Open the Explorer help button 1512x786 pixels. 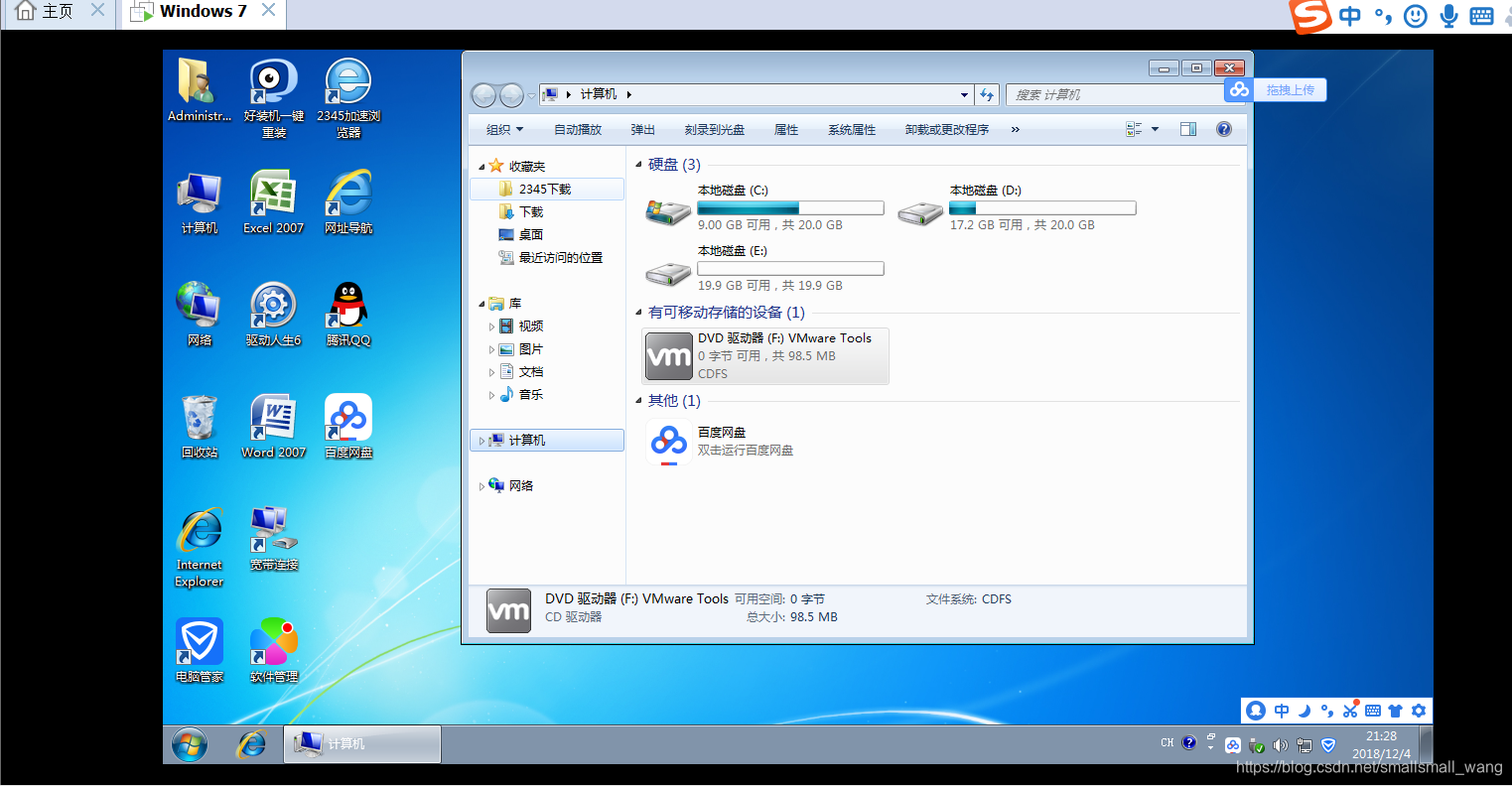pos(1224,129)
